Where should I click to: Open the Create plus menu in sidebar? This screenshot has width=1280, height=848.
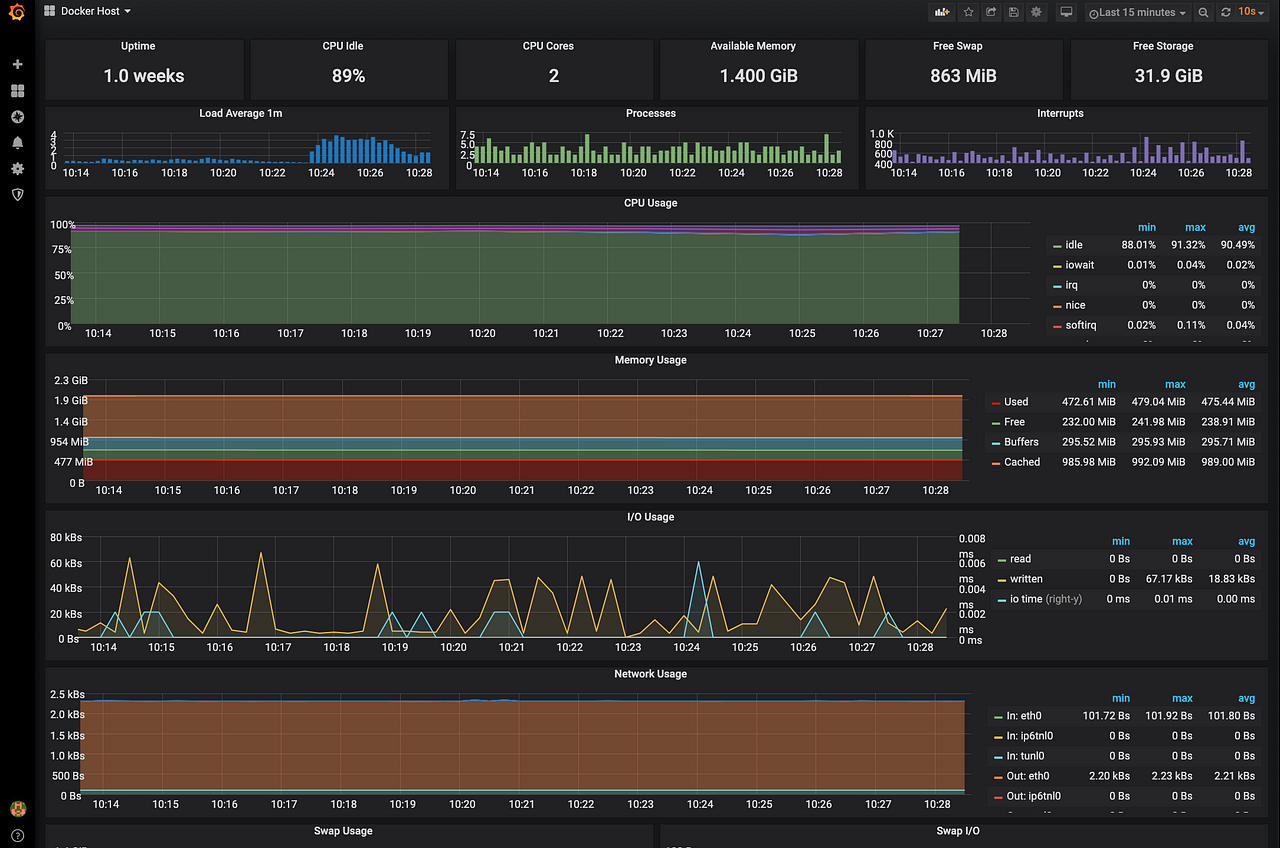[17, 64]
